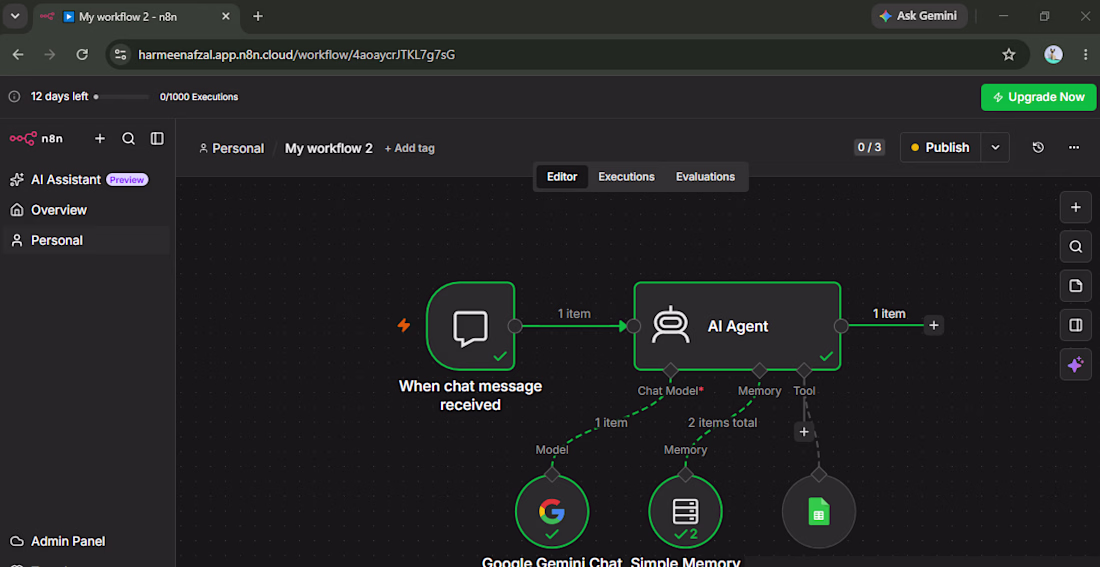Open Chrome three-dot menu

point(1085,54)
